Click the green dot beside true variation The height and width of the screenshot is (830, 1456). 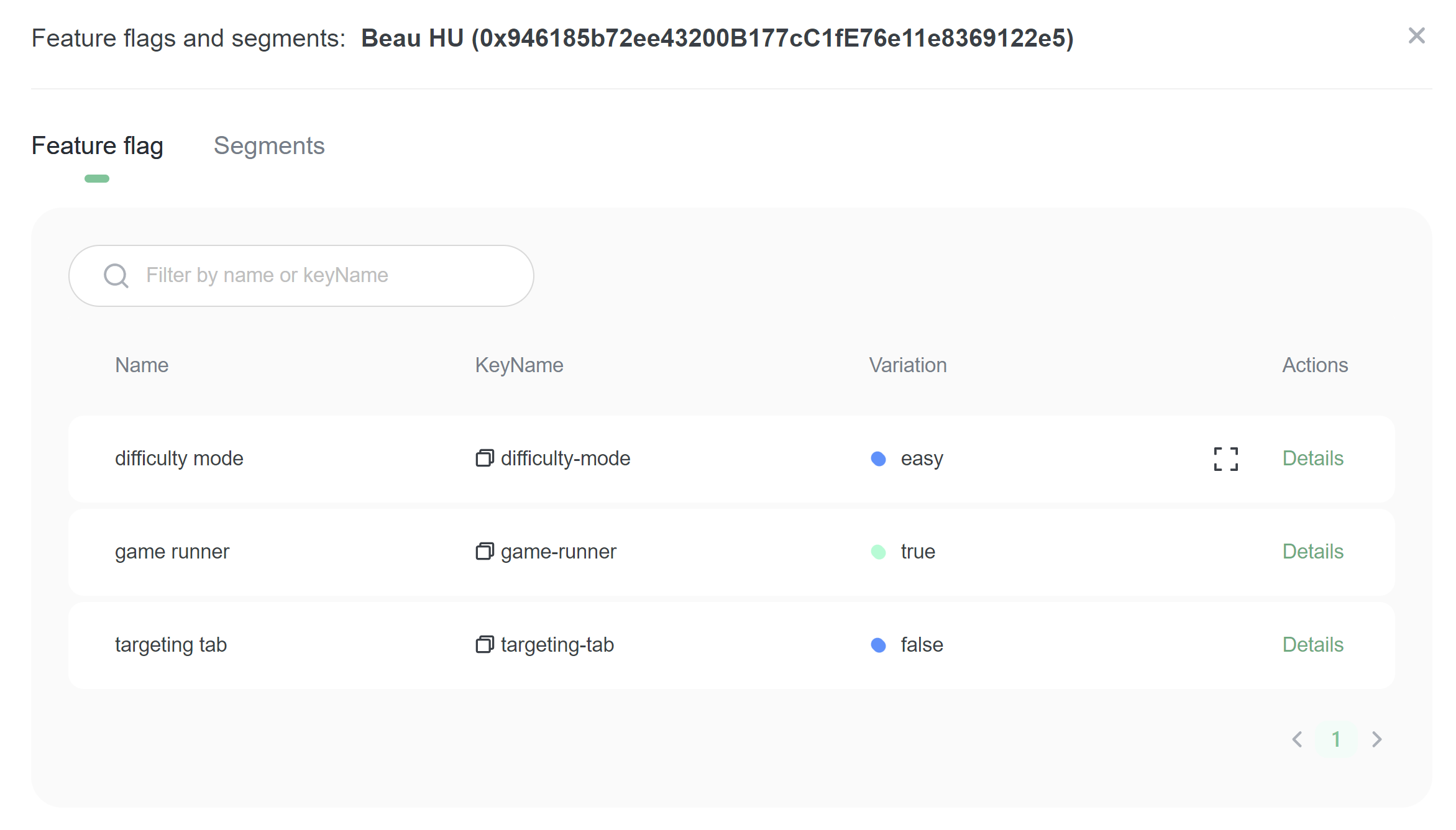(x=878, y=552)
